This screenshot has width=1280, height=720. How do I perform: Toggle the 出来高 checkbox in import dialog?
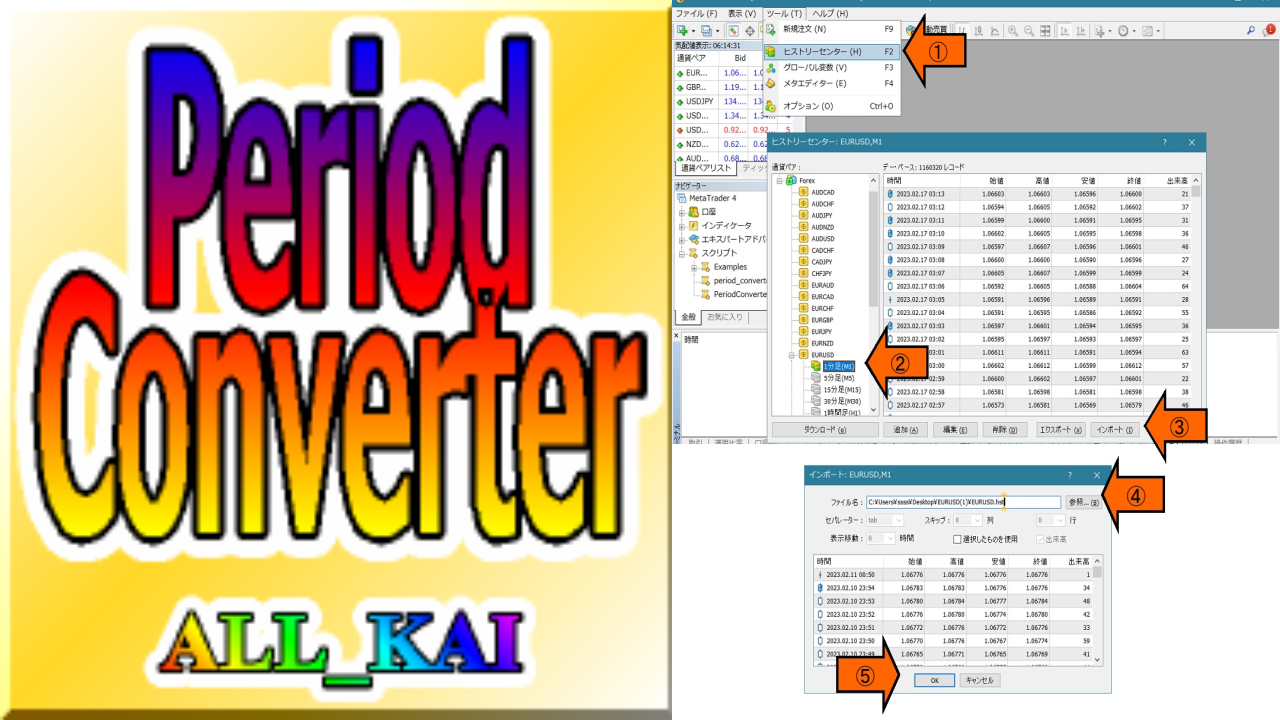tap(1039, 539)
